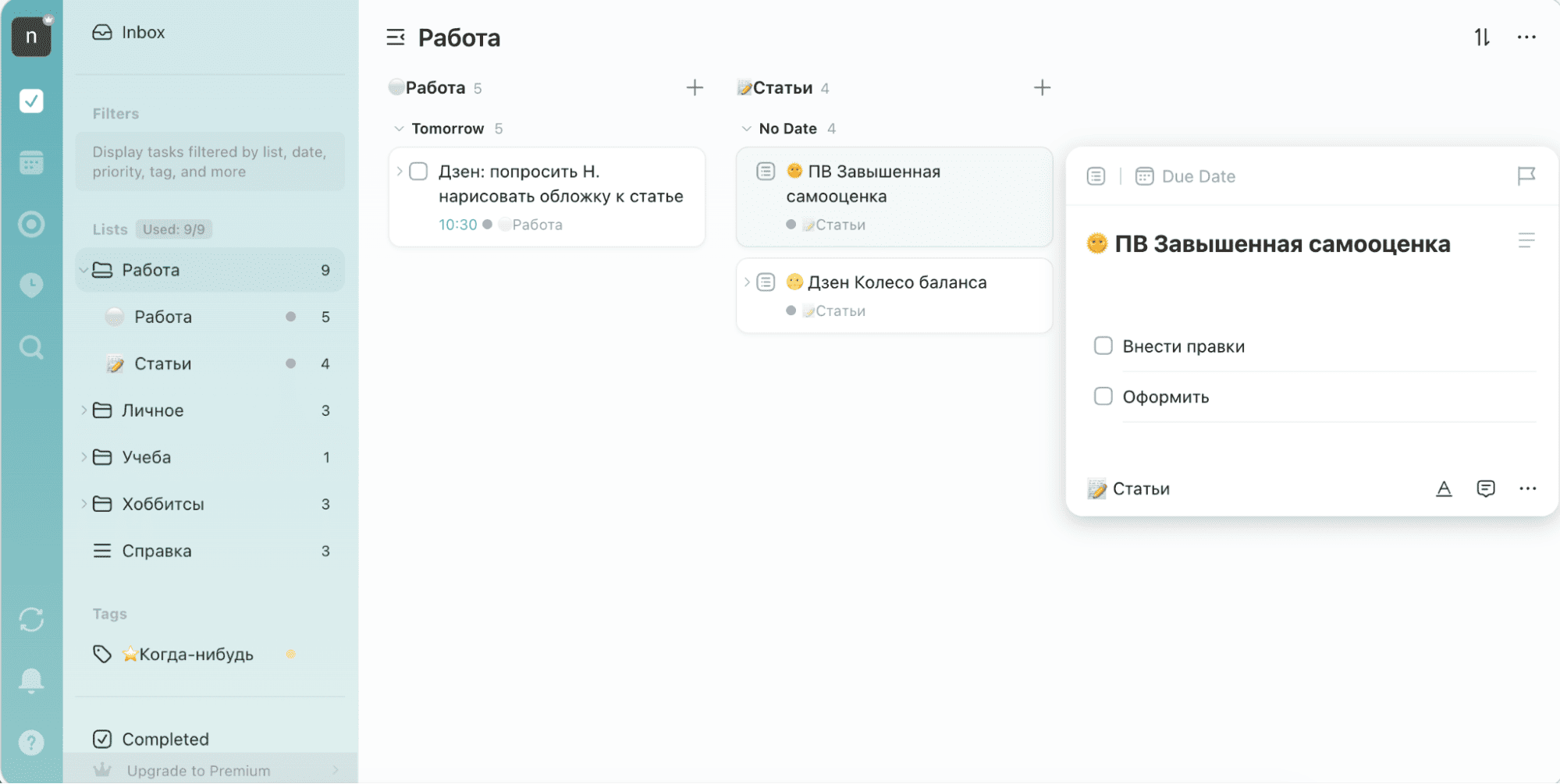This screenshot has width=1560, height=784.
Task: Open the calendar view in left sidebar
Action: (x=31, y=163)
